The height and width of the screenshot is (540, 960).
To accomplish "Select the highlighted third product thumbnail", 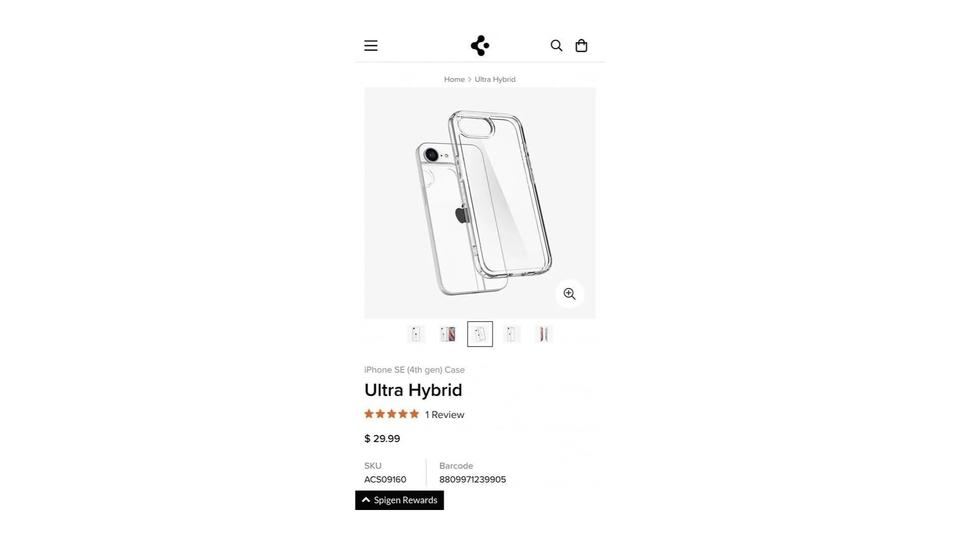I will (x=480, y=334).
